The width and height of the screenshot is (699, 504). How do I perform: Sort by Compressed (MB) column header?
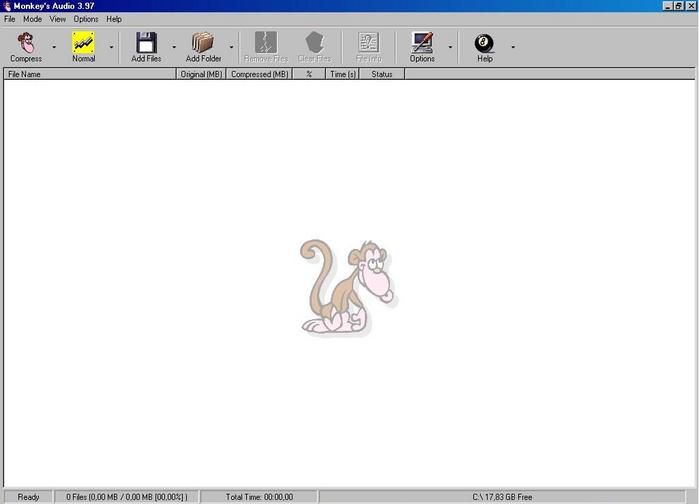259,74
